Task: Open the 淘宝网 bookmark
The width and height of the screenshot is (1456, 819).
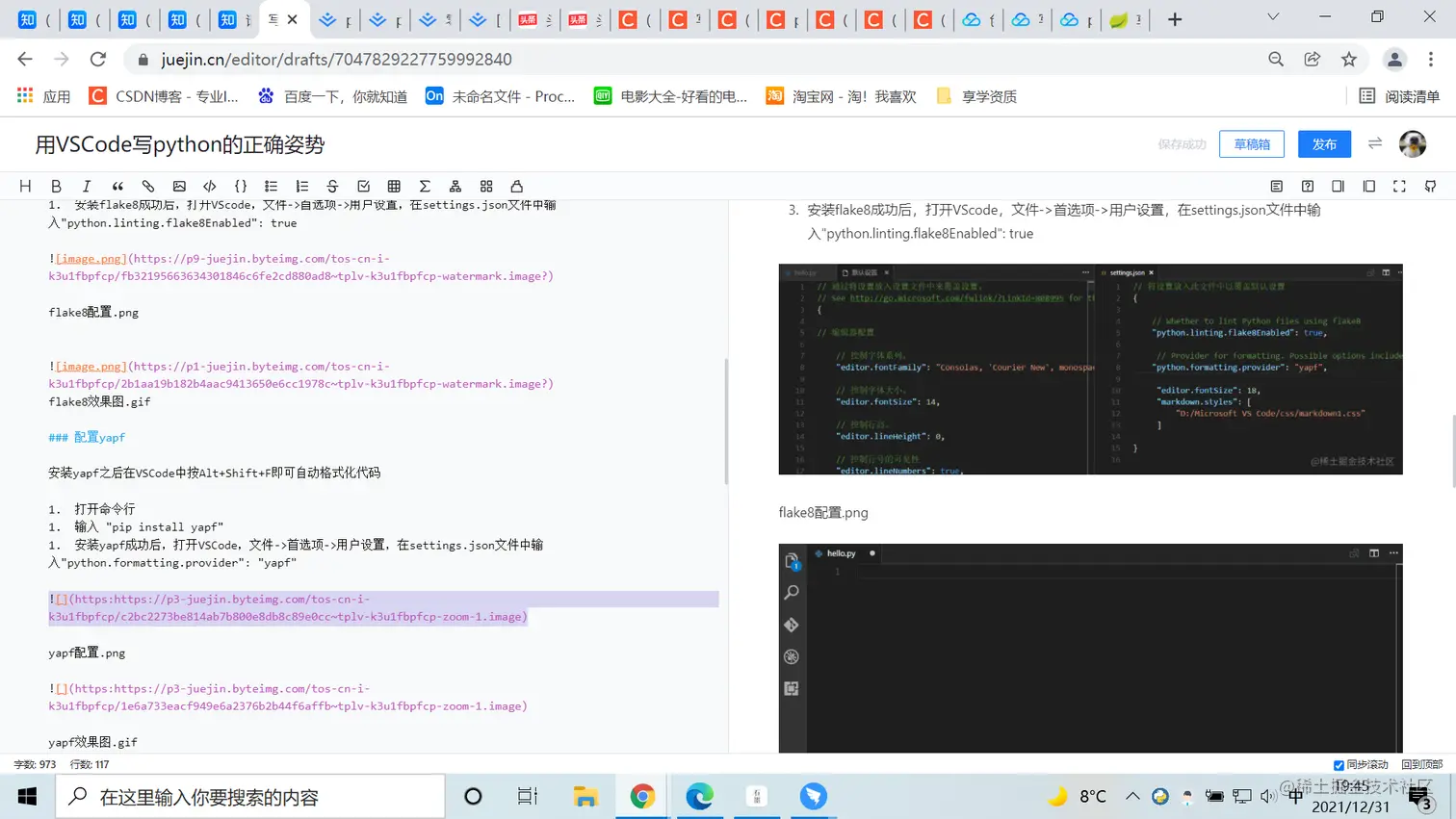Action: click(841, 96)
